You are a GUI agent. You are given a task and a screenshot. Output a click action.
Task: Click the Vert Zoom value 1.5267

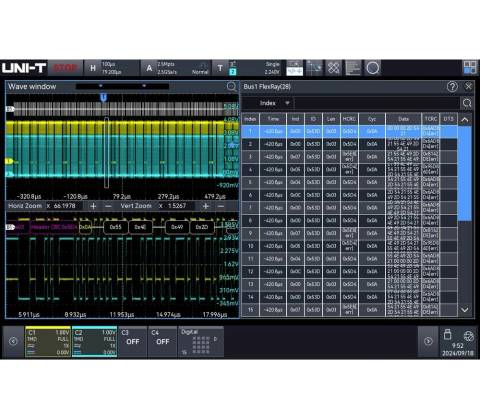tap(177, 206)
